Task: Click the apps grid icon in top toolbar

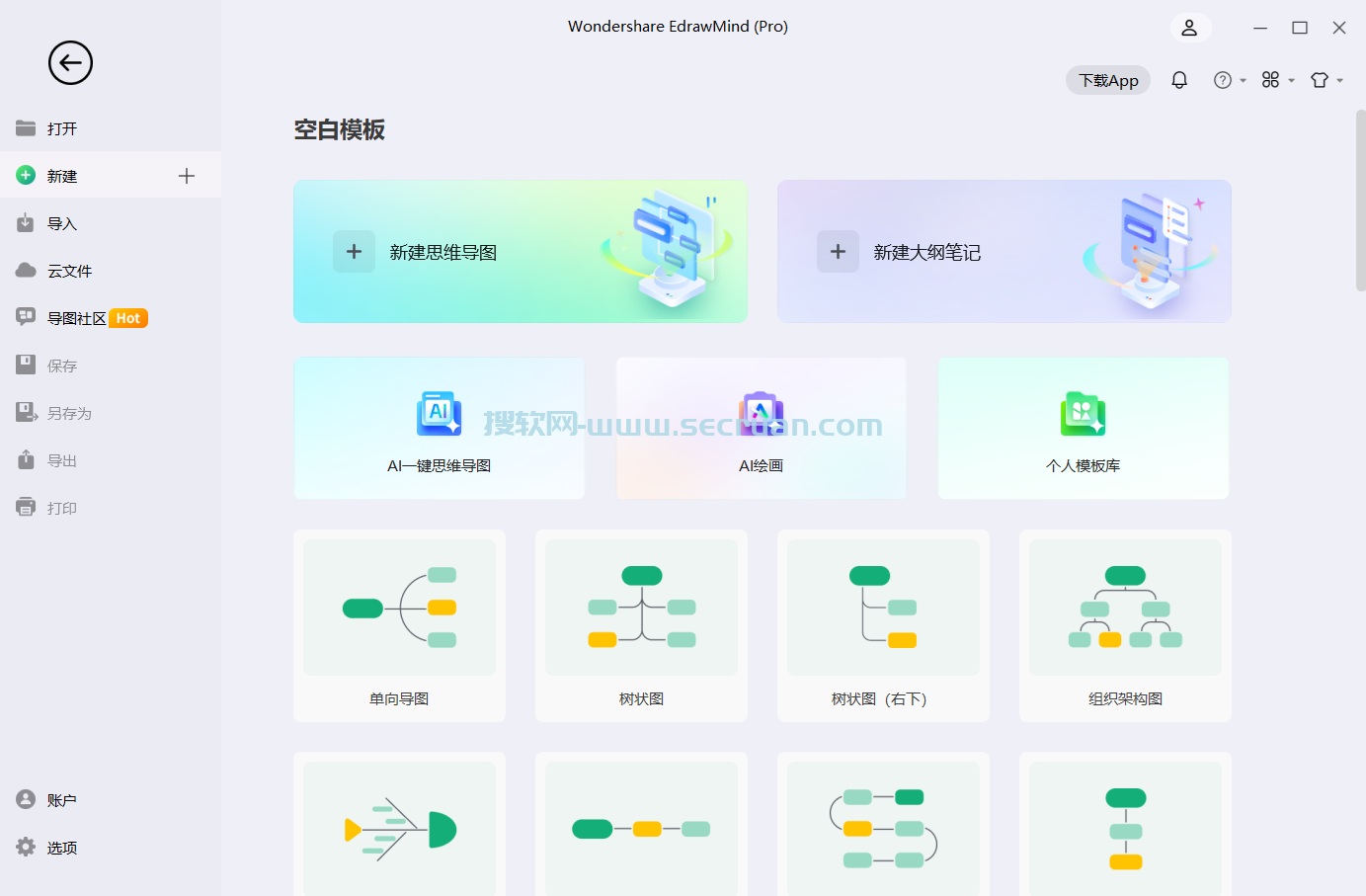Action: pos(1271,80)
